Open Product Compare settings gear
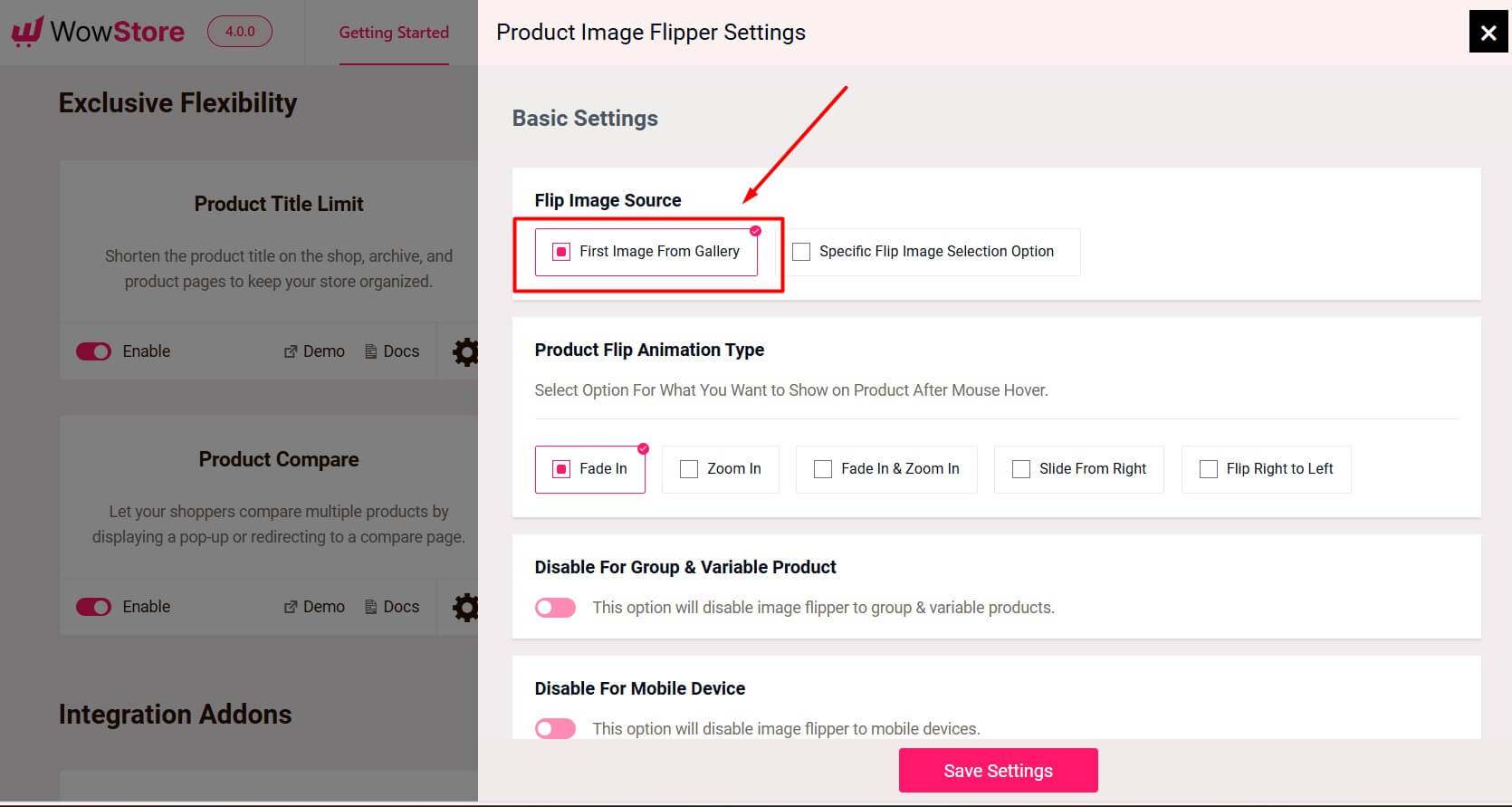Image resolution: width=1512 pixels, height=807 pixels. click(465, 607)
